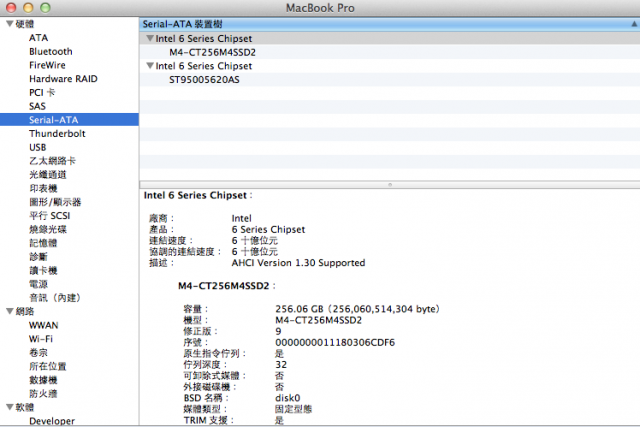Click capacity value 256.06 GB
Image resolution: width=640 pixels, height=427 pixels.
coord(357,309)
